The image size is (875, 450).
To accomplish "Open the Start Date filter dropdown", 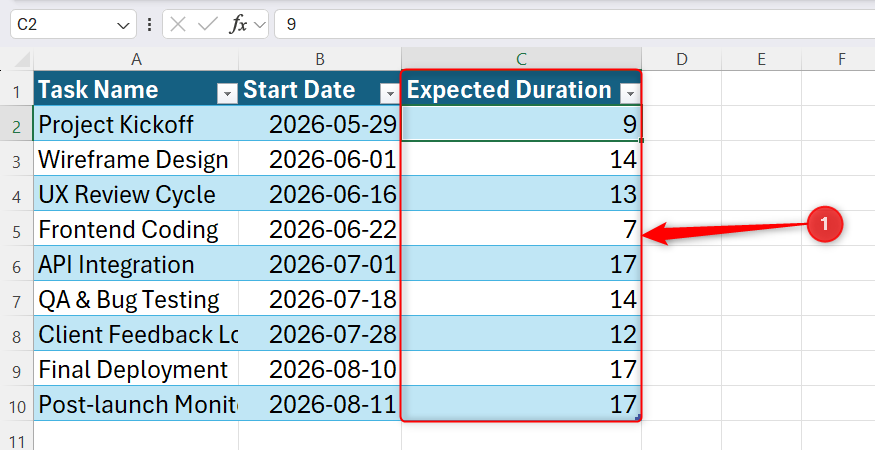I will click(390, 94).
